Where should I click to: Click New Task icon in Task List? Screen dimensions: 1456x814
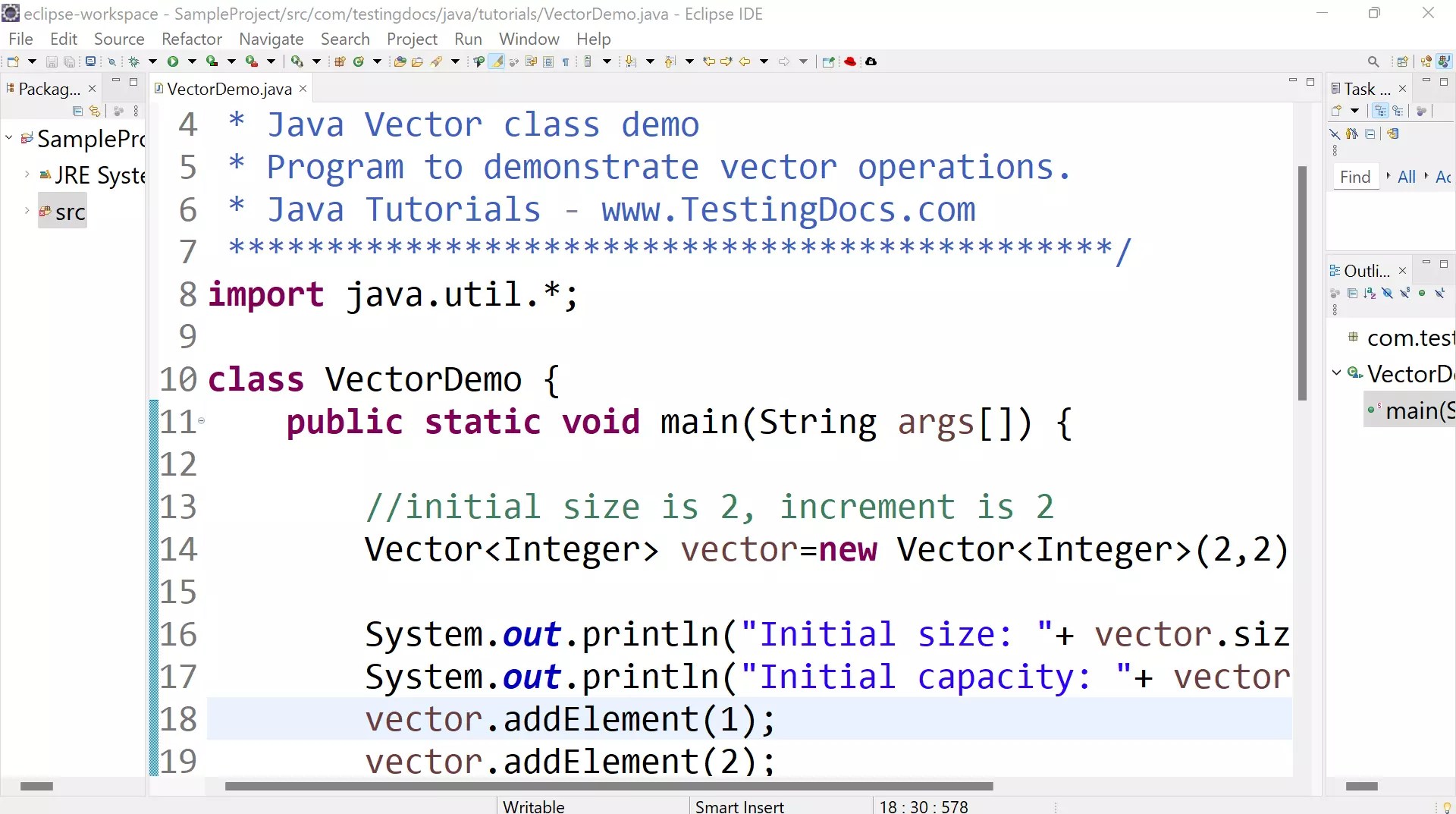(1336, 111)
